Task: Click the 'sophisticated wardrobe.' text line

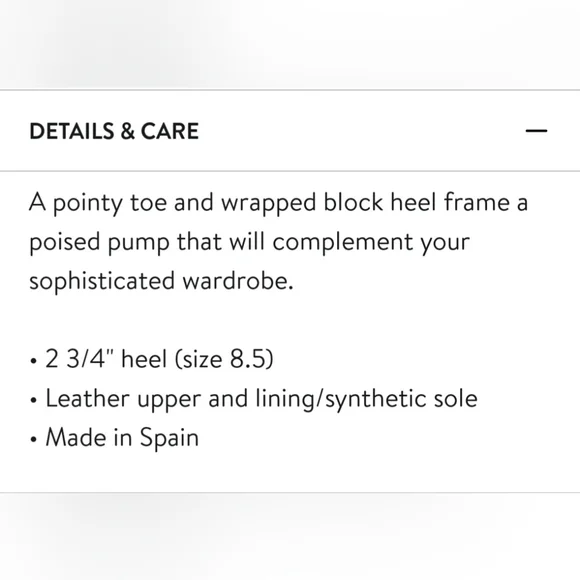Action: [161, 281]
